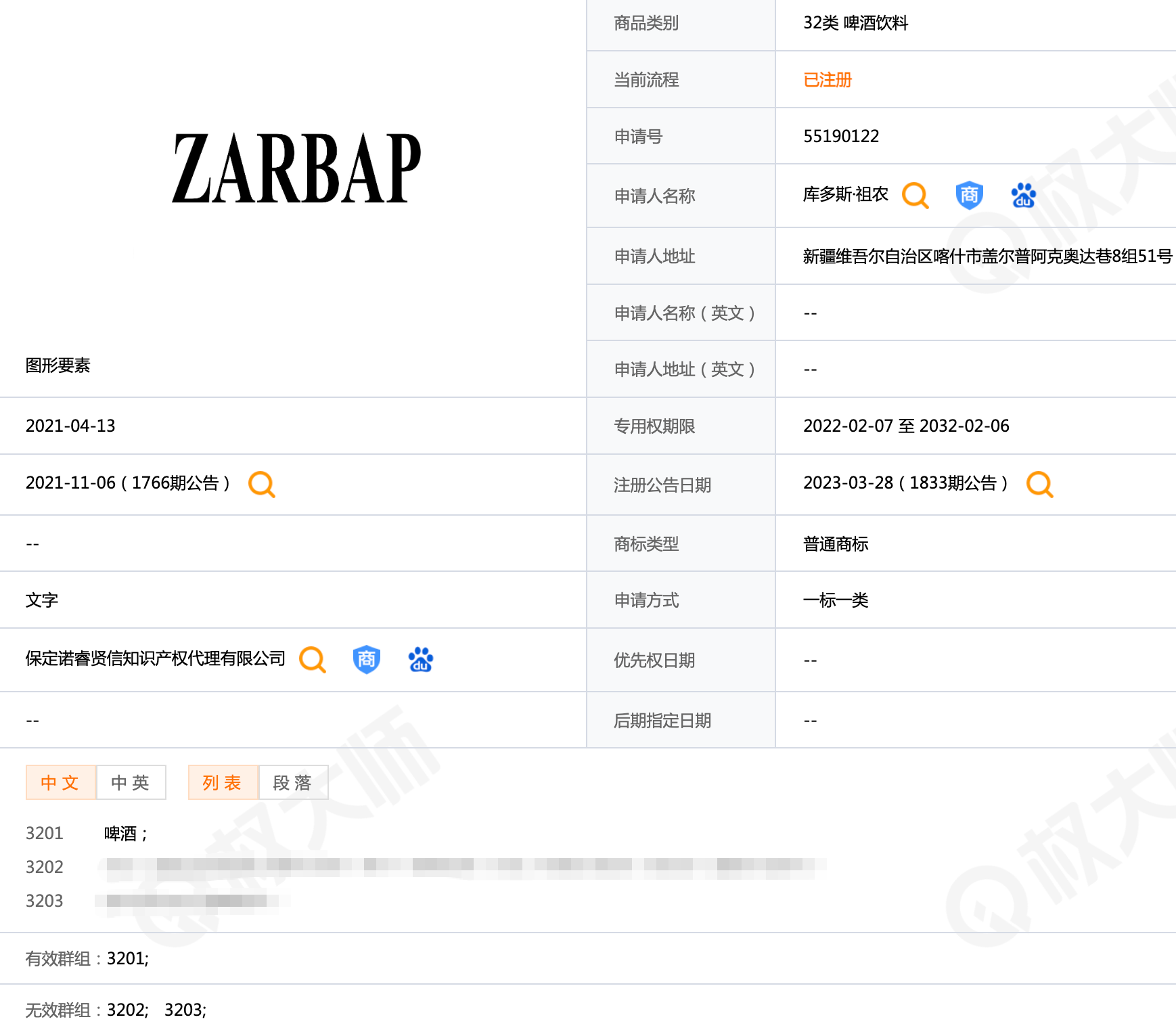Click applicant name 库多斯·祖农
1176x1030 pixels.
click(845, 195)
